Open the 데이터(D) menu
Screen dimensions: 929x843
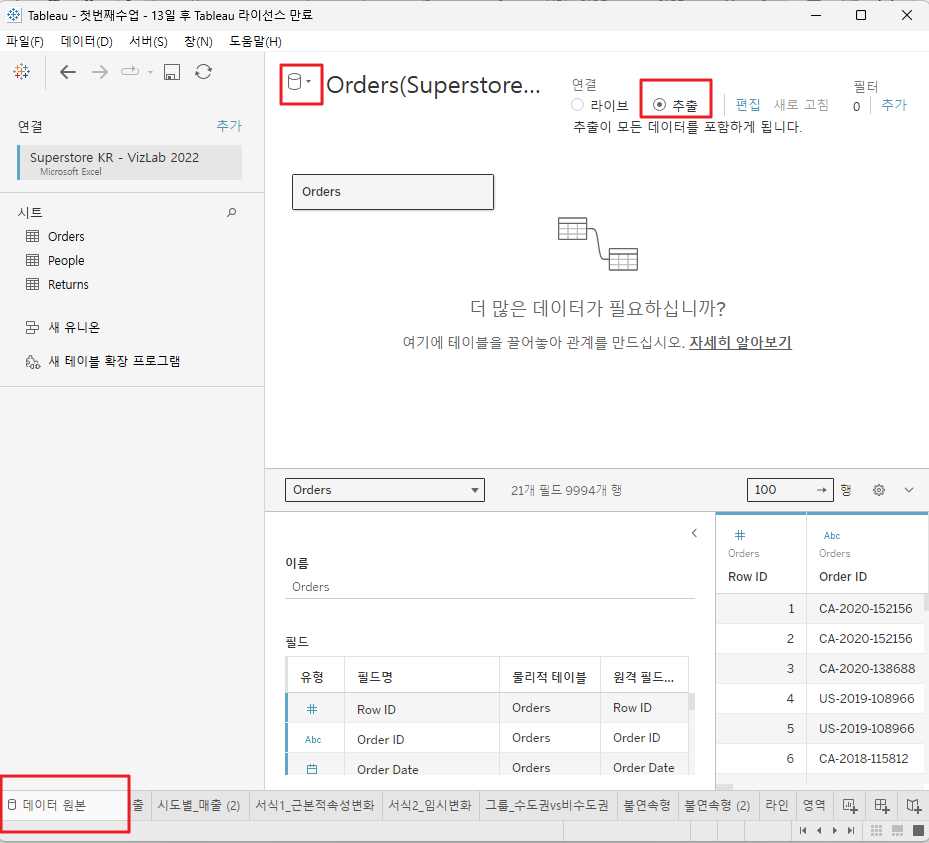coord(87,41)
